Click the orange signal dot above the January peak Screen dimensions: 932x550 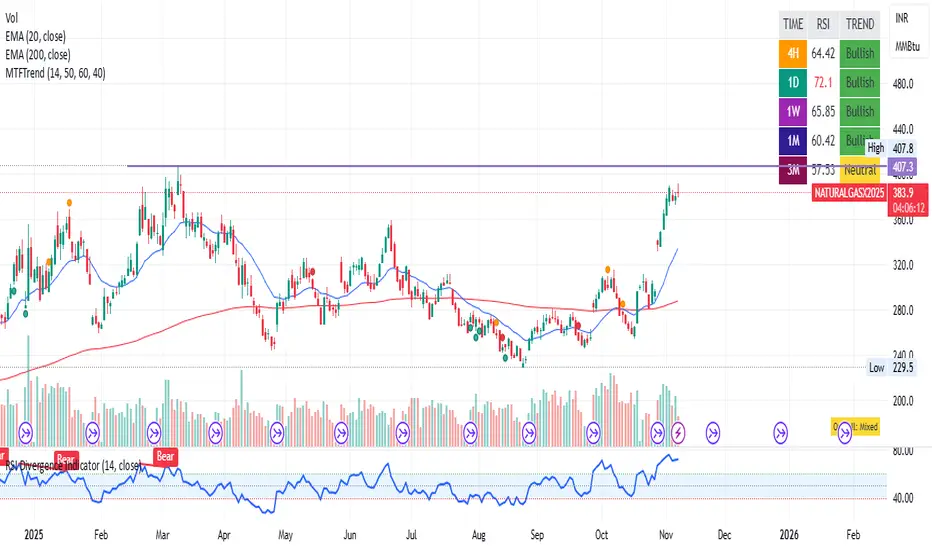[70, 203]
